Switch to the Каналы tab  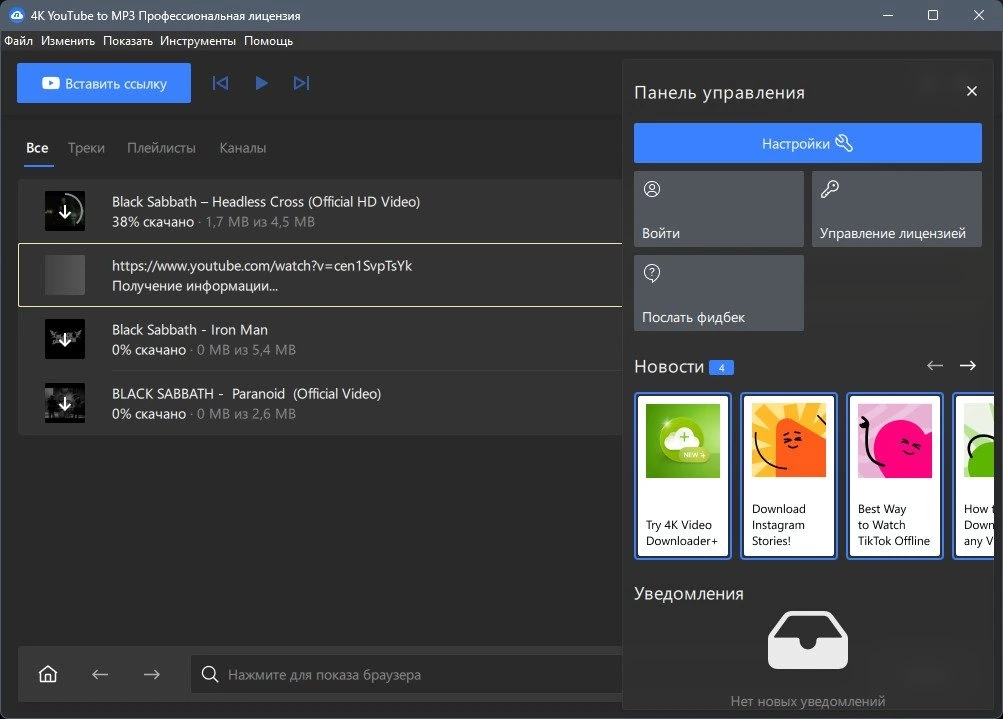pos(242,148)
